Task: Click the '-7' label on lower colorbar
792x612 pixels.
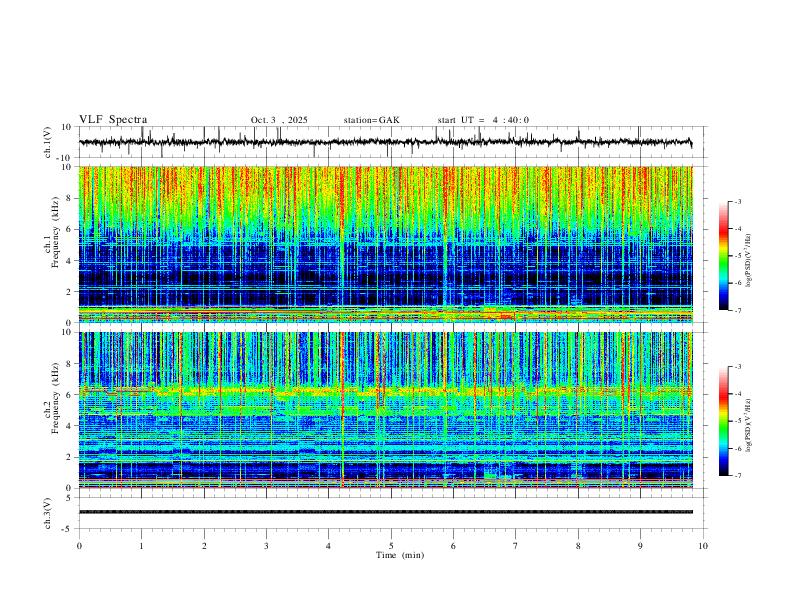Action: coord(737,476)
